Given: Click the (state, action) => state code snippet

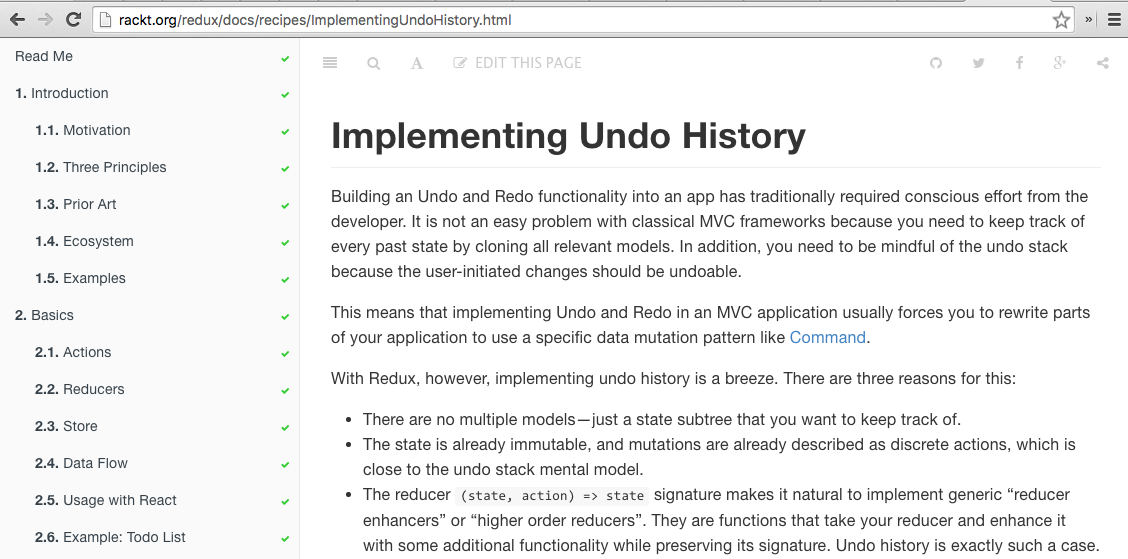Looking at the screenshot, I should click(552, 496).
